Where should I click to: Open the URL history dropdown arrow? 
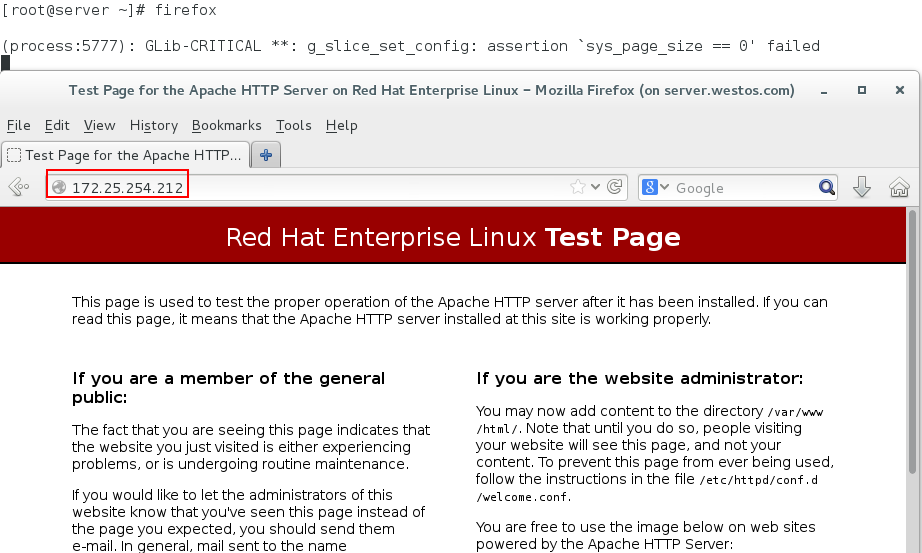595,187
